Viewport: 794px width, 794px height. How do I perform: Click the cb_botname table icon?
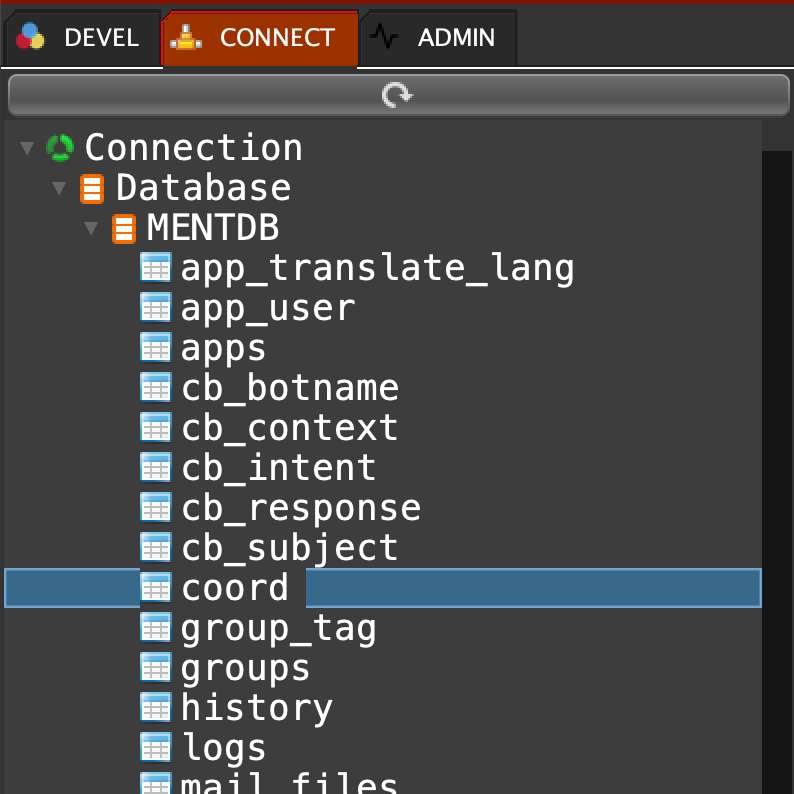[x=155, y=388]
